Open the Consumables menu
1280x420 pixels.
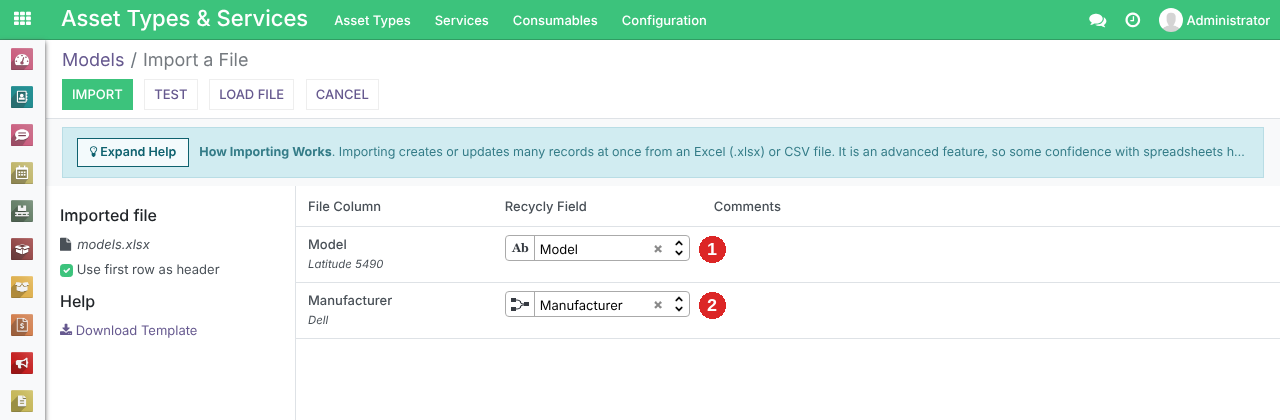coord(555,20)
